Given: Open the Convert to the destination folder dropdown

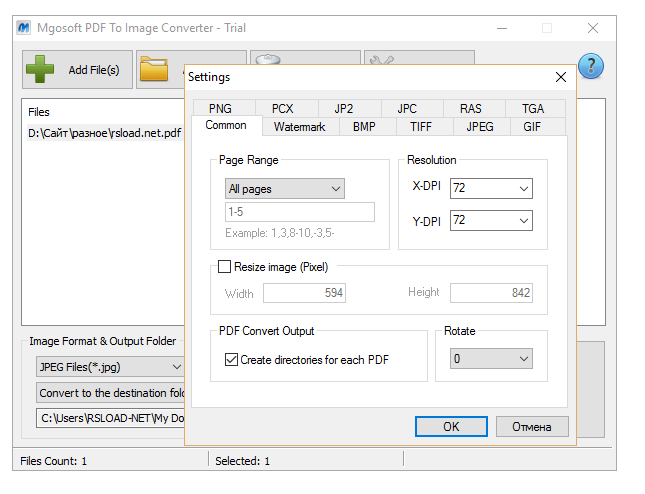Looking at the screenshot, I should pyautogui.click(x=110, y=393).
